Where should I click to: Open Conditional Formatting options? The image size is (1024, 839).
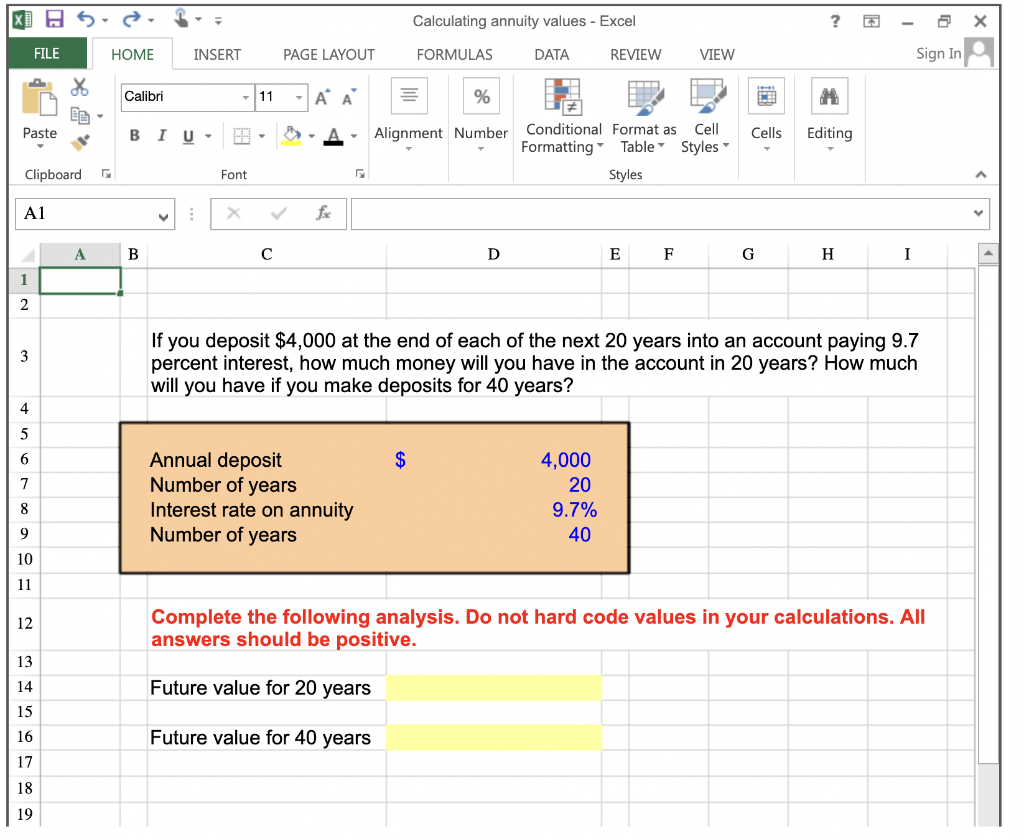tap(562, 115)
